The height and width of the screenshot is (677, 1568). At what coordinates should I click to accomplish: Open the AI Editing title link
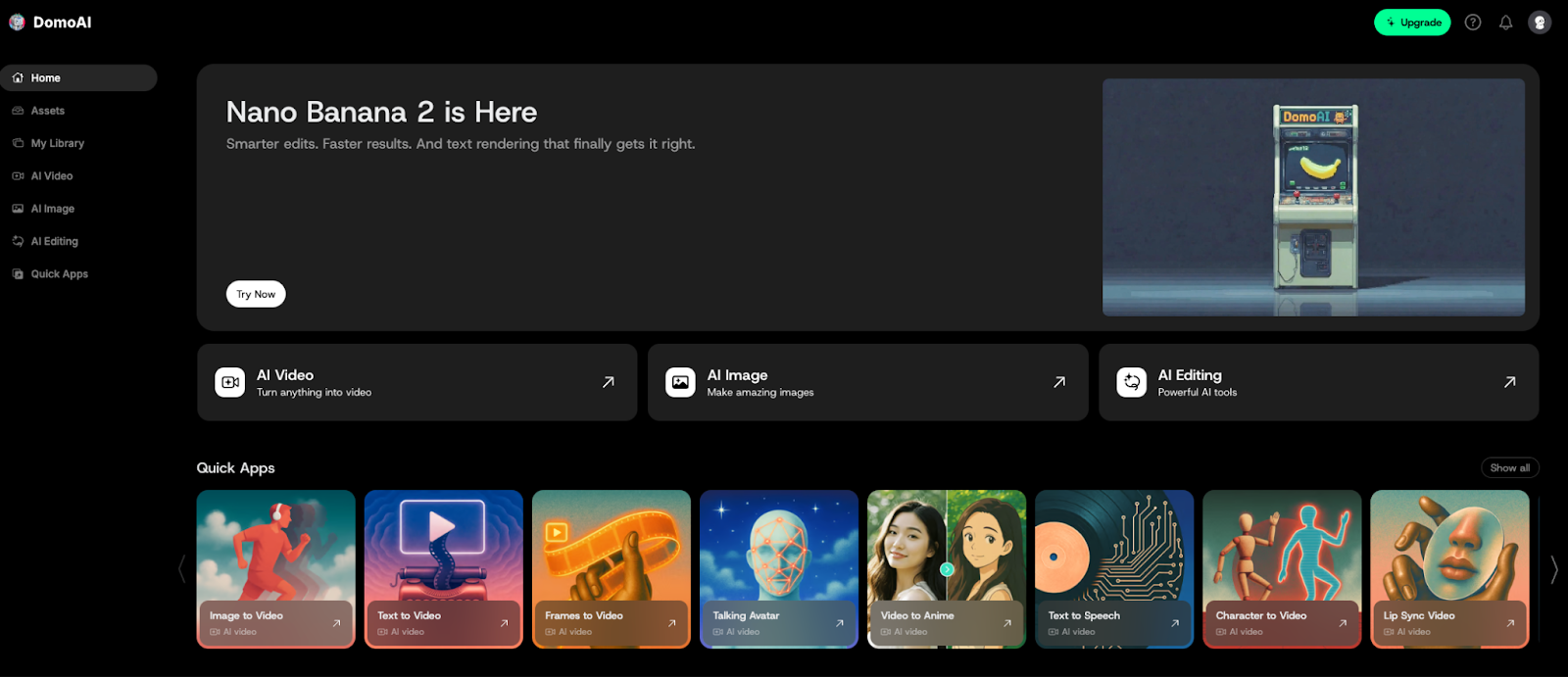tap(1190, 375)
